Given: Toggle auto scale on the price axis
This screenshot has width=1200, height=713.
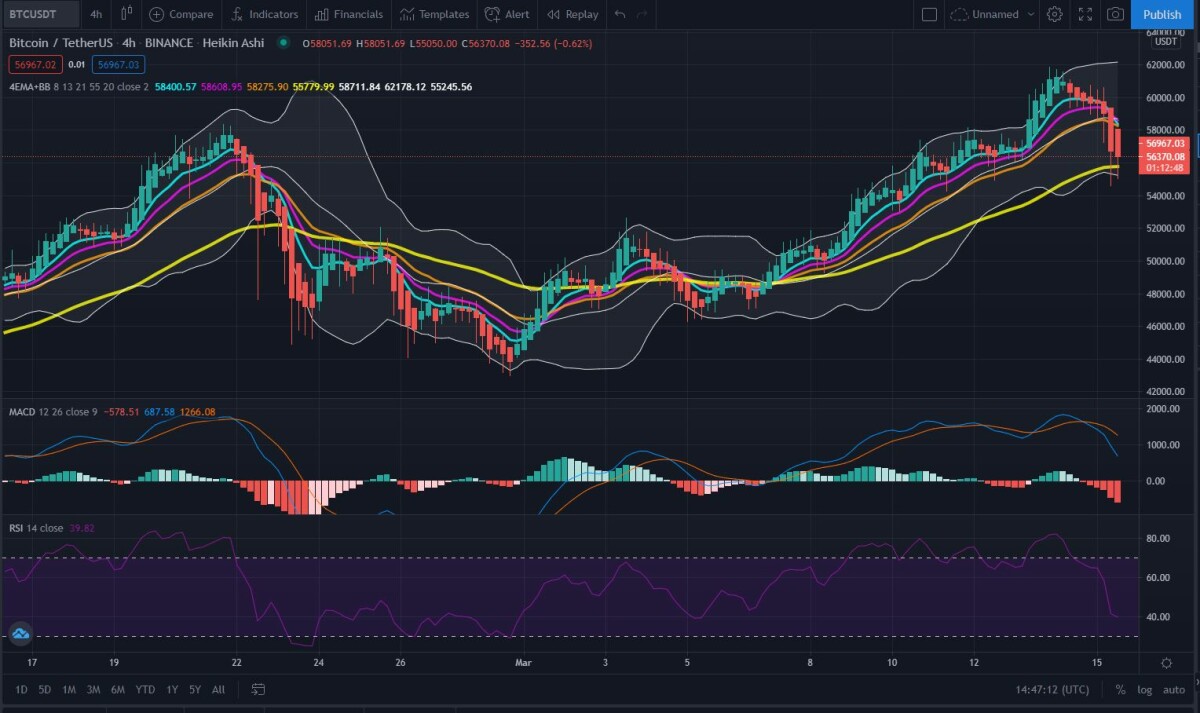Looking at the screenshot, I should 1172,689.
